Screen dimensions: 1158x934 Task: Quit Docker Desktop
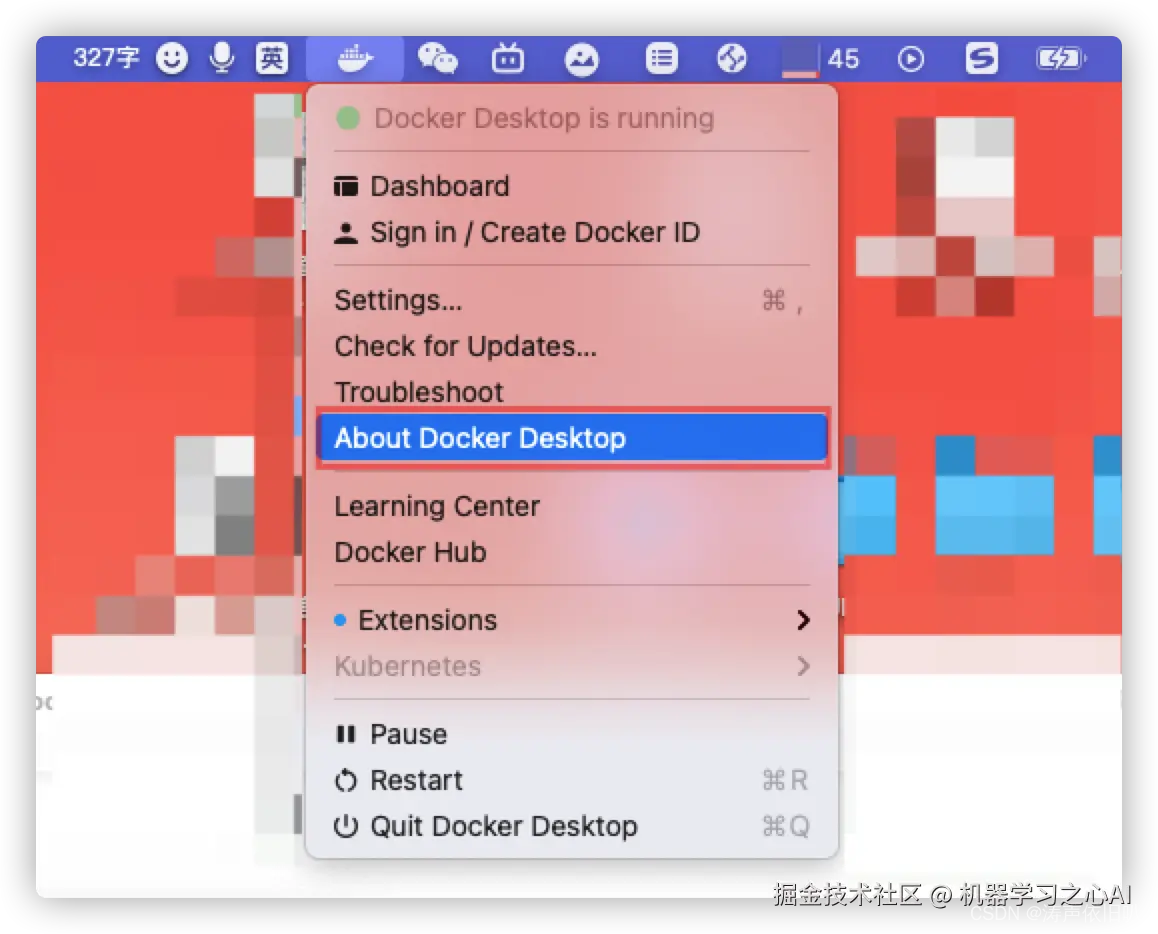[x=572, y=825]
